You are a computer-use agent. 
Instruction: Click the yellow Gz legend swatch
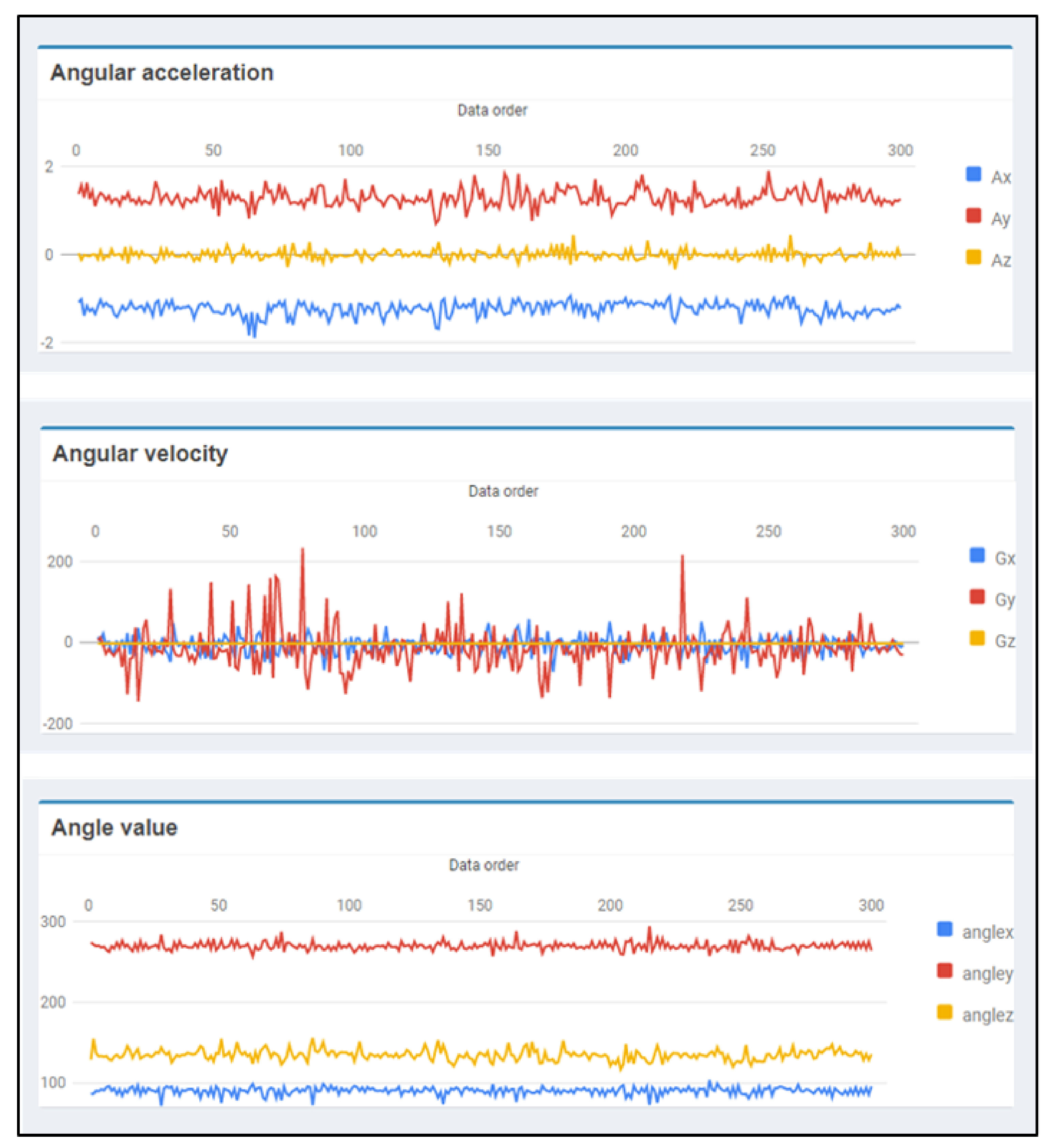coord(977,638)
